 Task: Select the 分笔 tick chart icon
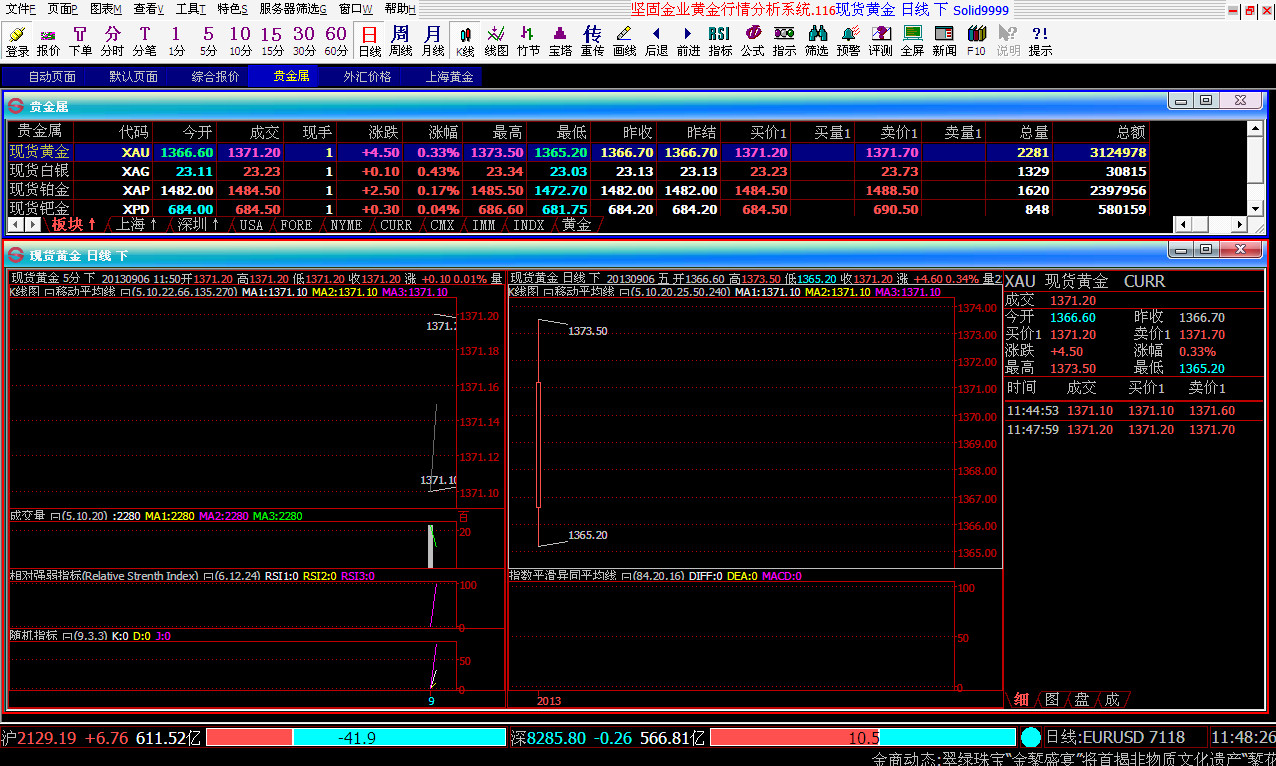[144, 41]
